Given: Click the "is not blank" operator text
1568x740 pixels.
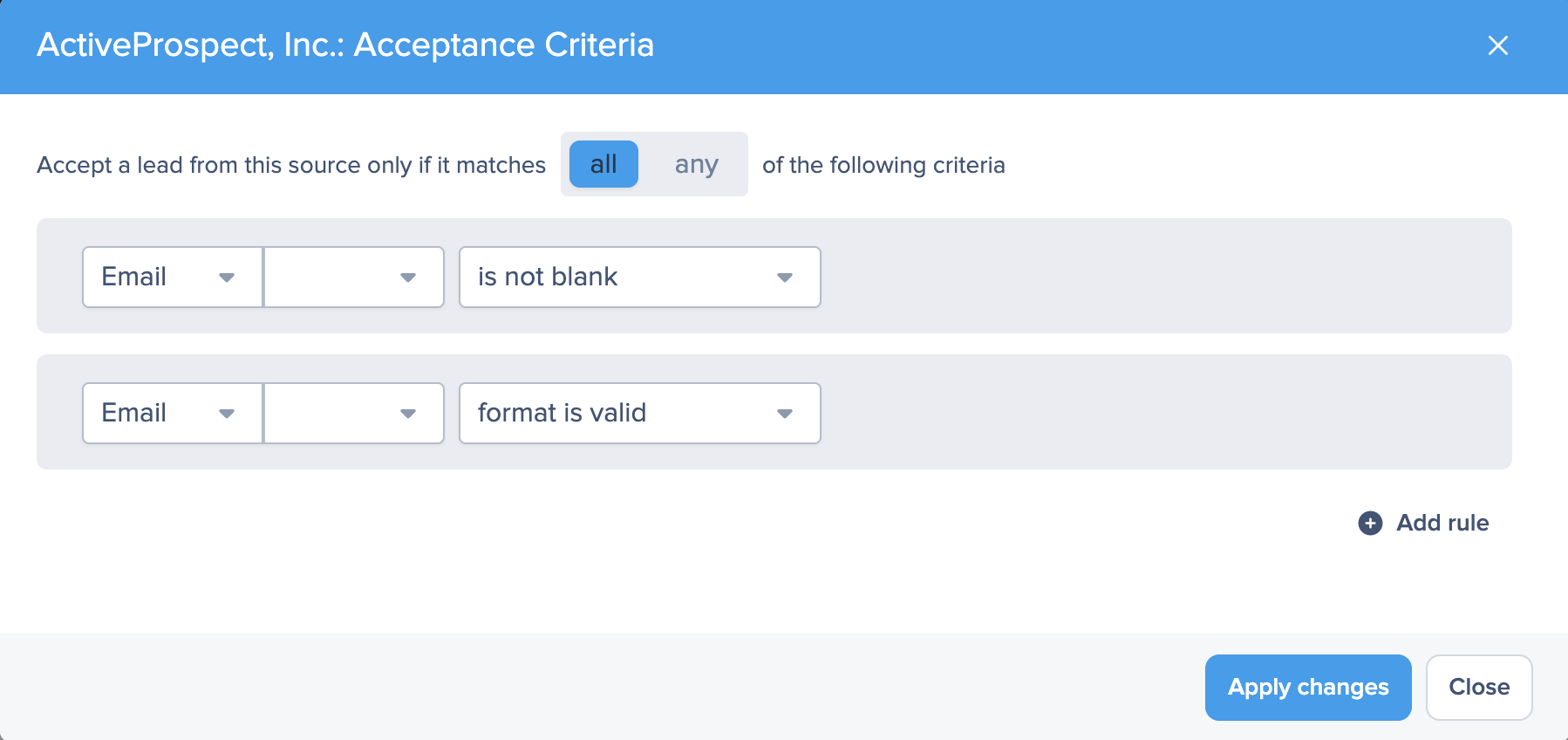Looking at the screenshot, I should pos(548,277).
